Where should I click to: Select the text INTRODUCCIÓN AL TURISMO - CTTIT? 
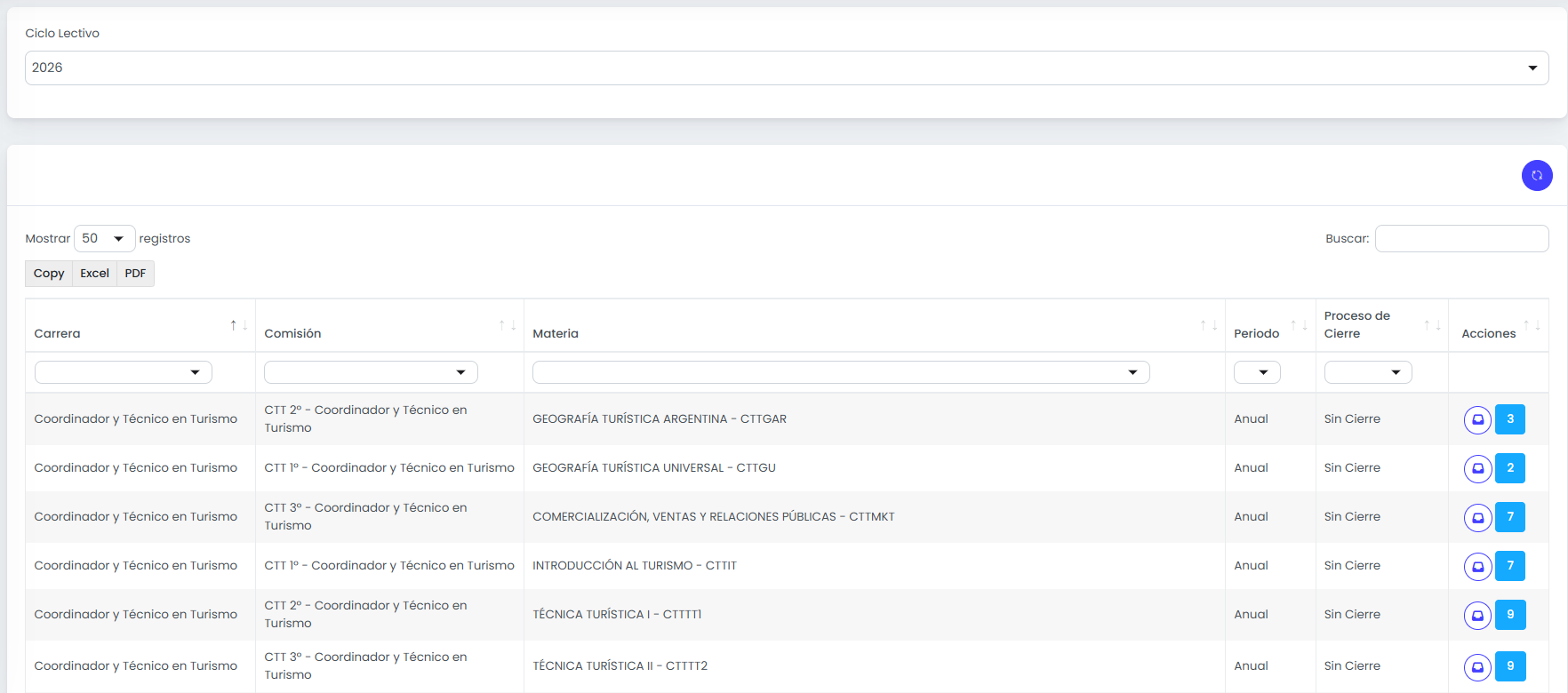tap(635, 566)
